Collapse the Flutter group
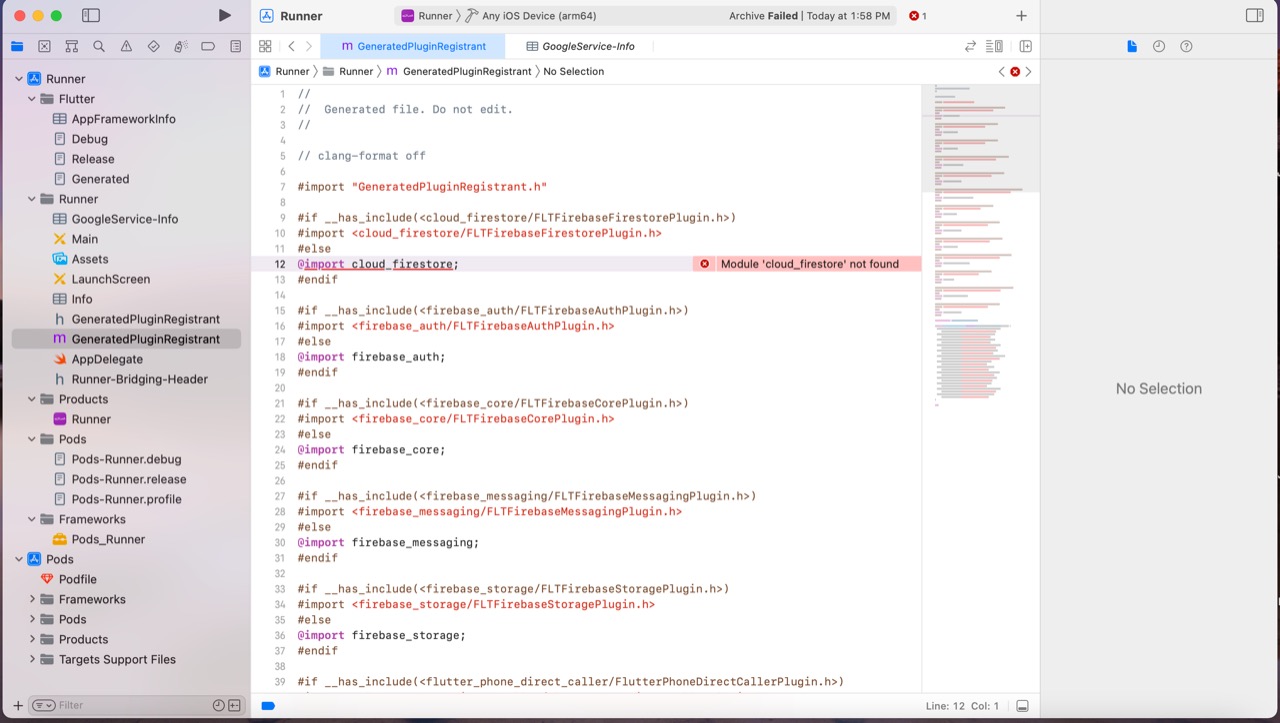This screenshot has height=723, width=1280. tap(32, 99)
